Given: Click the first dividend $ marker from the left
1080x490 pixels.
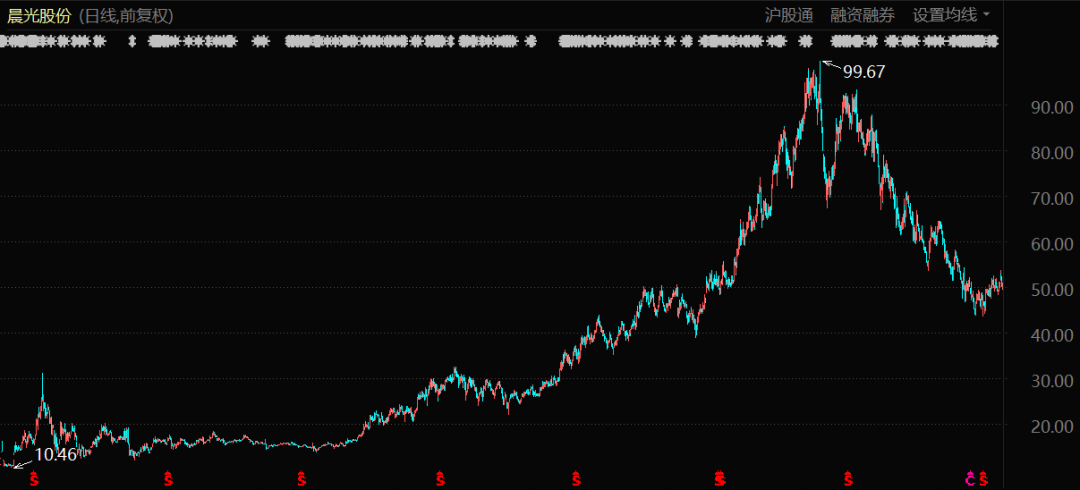Looking at the screenshot, I should (x=33, y=478).
